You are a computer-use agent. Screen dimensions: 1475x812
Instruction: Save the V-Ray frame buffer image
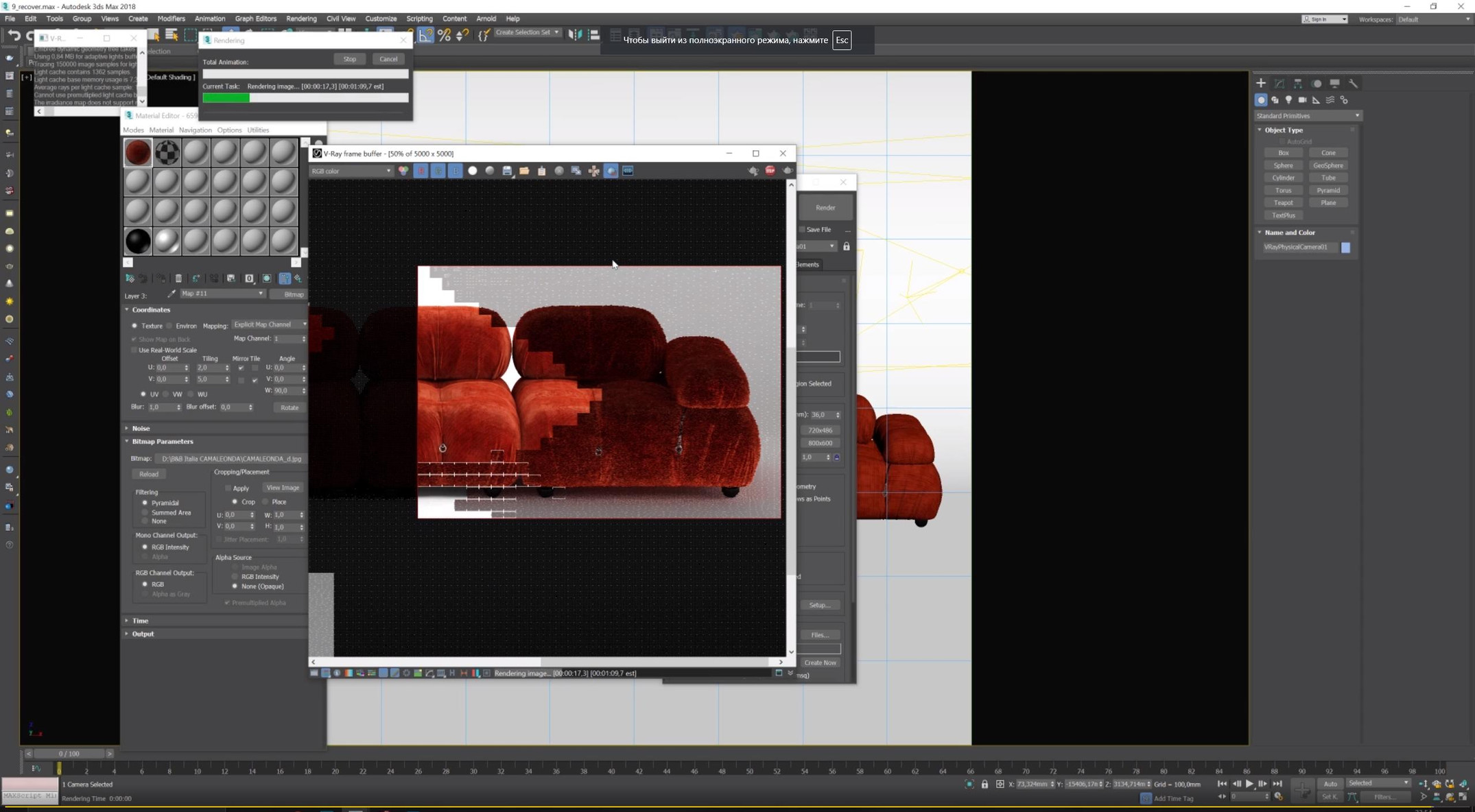(x=507, y=171)
